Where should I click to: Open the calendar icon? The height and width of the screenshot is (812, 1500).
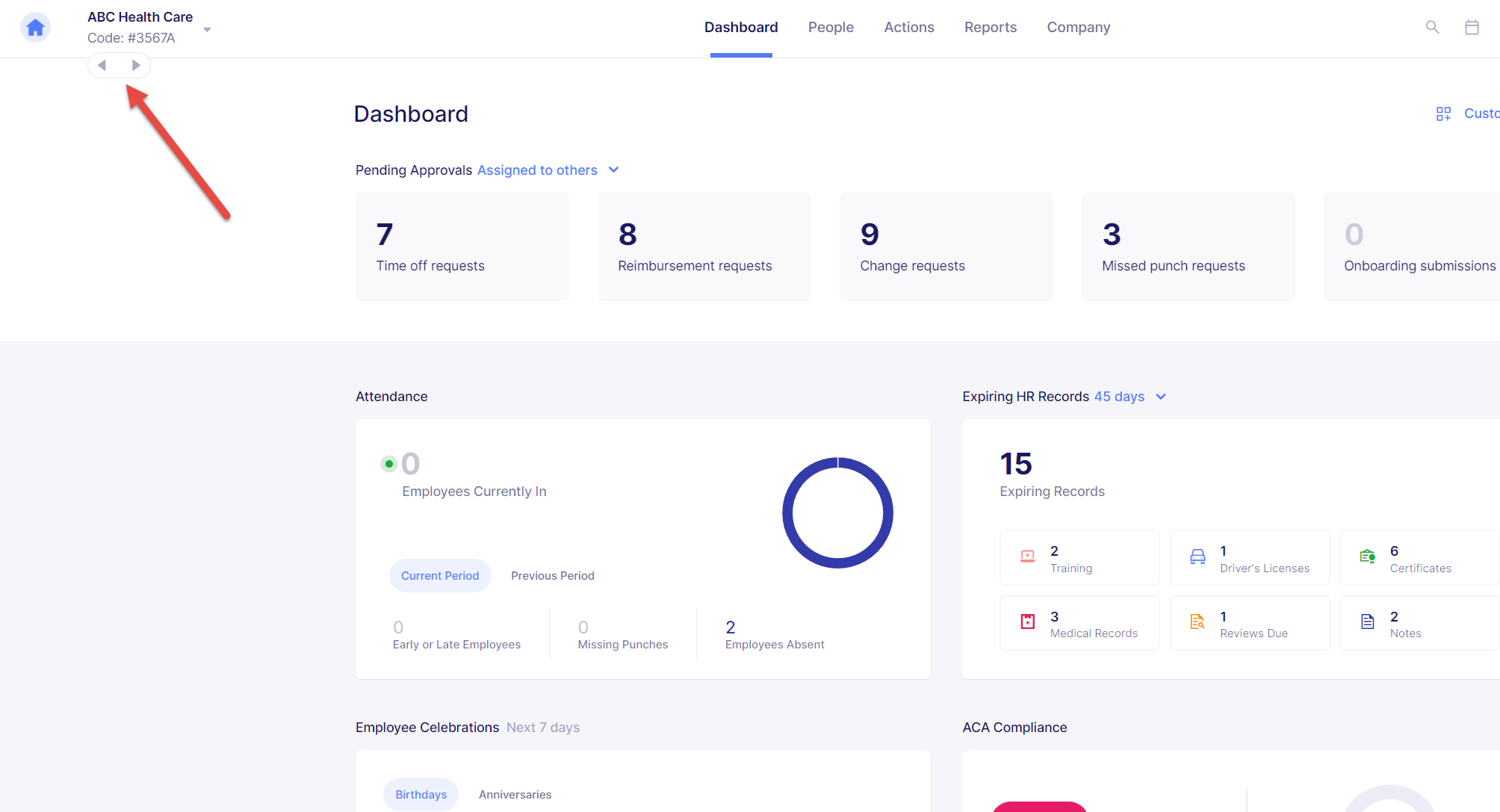click(1472, 28)
